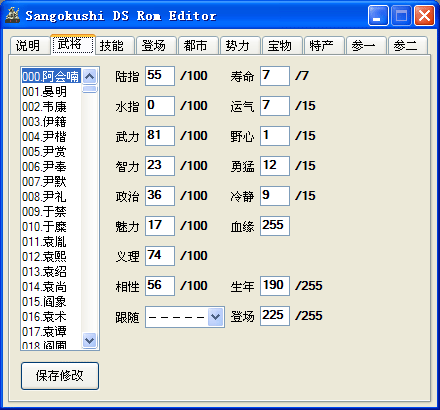The width and height of the screenshot is (440, 410).
Task: Click the samurai app icon in title bar
Action: coord(13,15)
